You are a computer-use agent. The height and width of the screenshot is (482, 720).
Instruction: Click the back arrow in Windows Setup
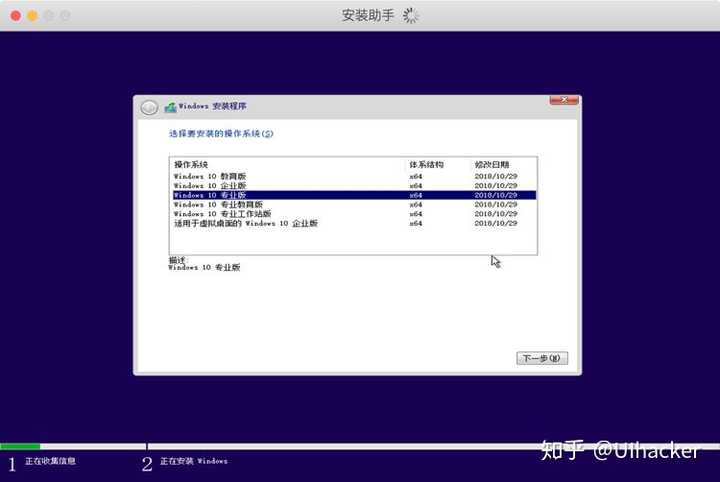(149, 107)
